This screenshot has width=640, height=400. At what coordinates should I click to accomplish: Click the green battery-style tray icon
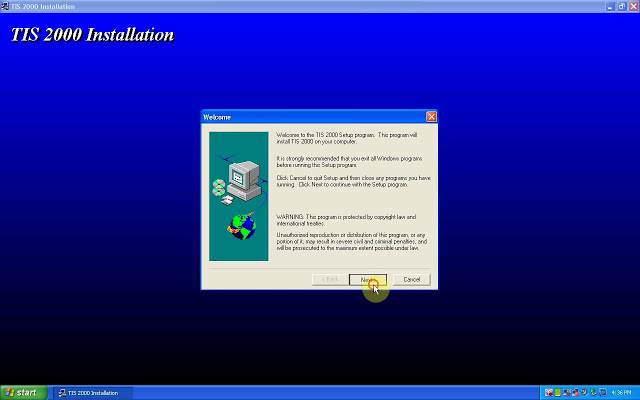[x=558, y=392]
